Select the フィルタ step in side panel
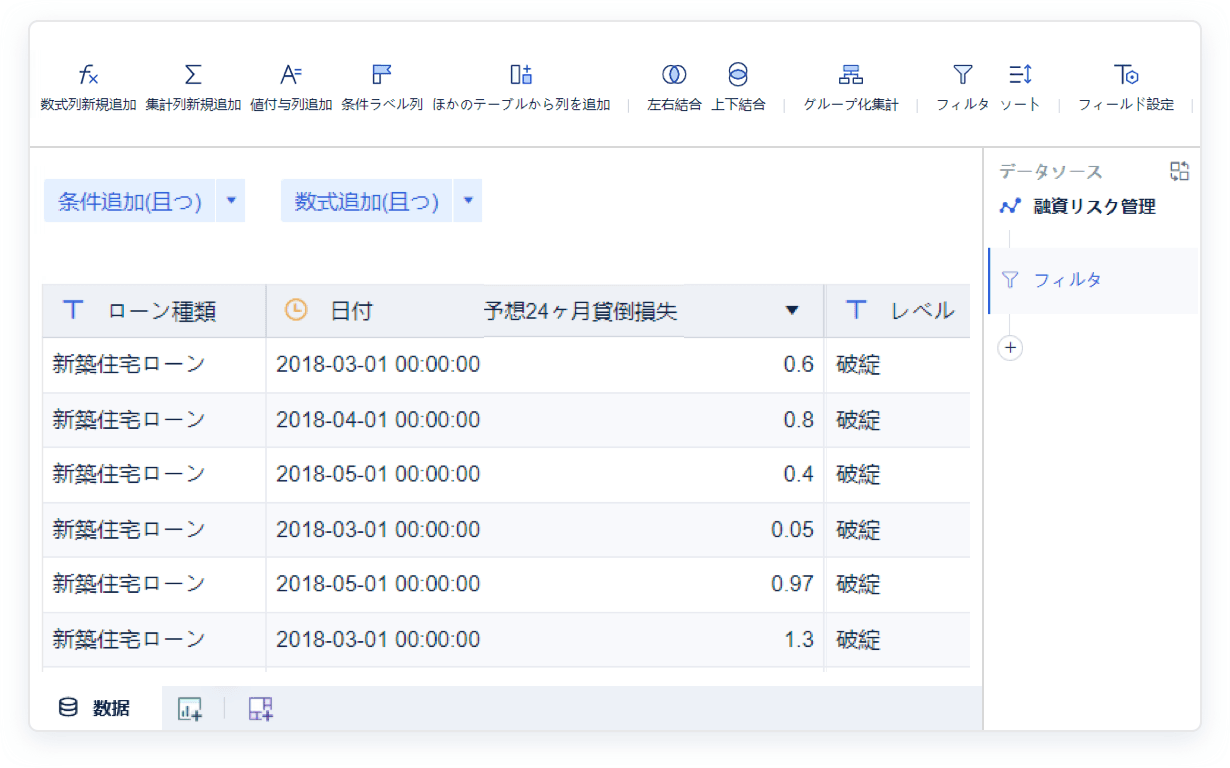Image resolution: width=1230 pixels, height=768 pixels. pos(1067,280)
